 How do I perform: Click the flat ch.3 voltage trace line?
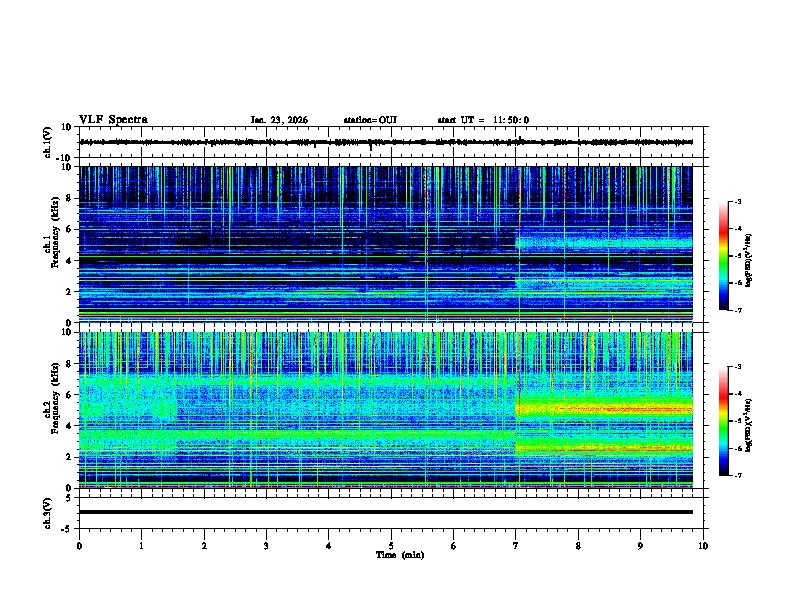tap(386, 512)
